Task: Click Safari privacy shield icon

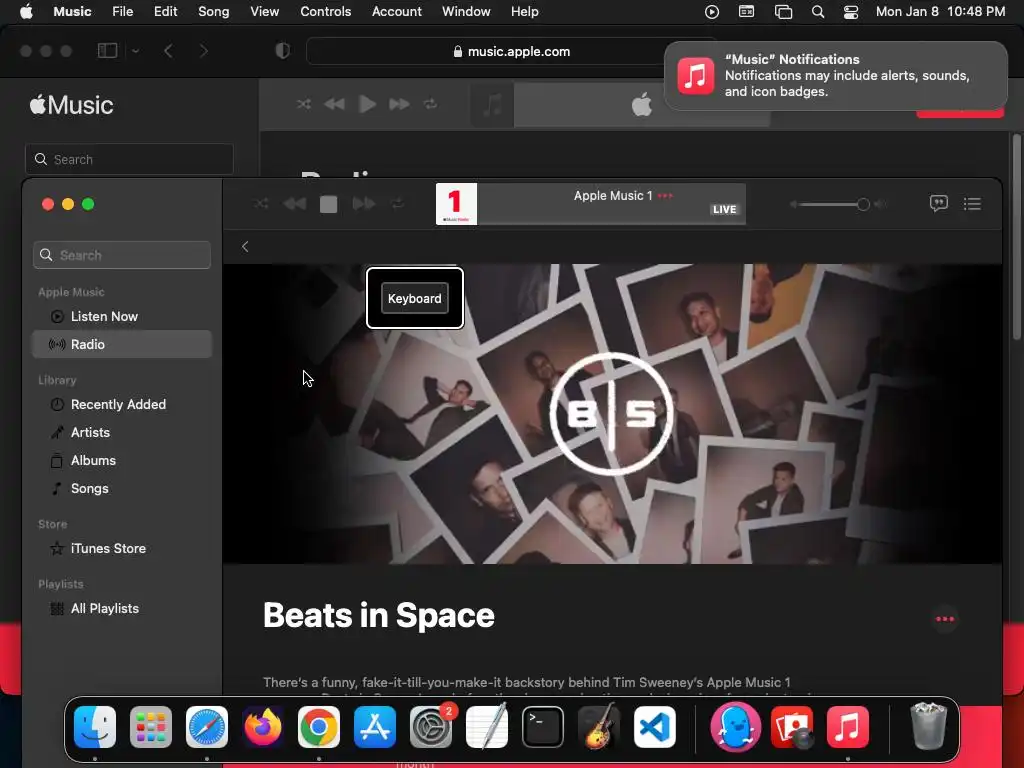Action: (x=282, y=51)
